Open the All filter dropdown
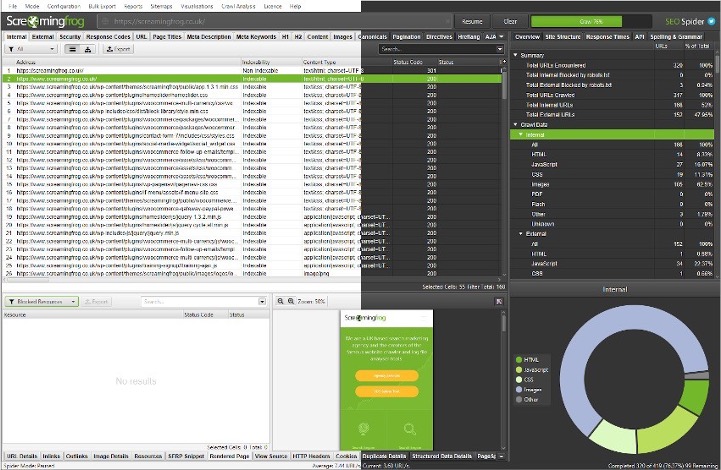The width and height of the screenshot is (721, 470). click(x=30, y=48)
